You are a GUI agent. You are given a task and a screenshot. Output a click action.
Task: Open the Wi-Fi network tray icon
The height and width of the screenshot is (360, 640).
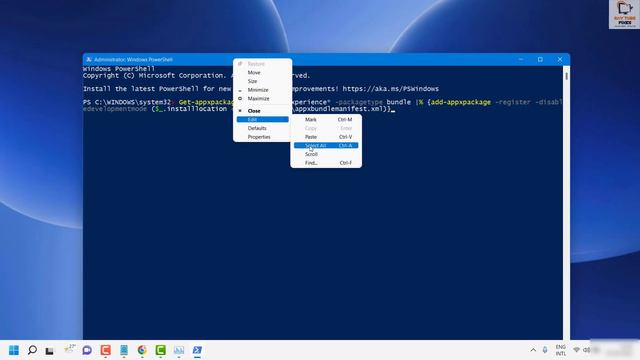click(576, 350)
